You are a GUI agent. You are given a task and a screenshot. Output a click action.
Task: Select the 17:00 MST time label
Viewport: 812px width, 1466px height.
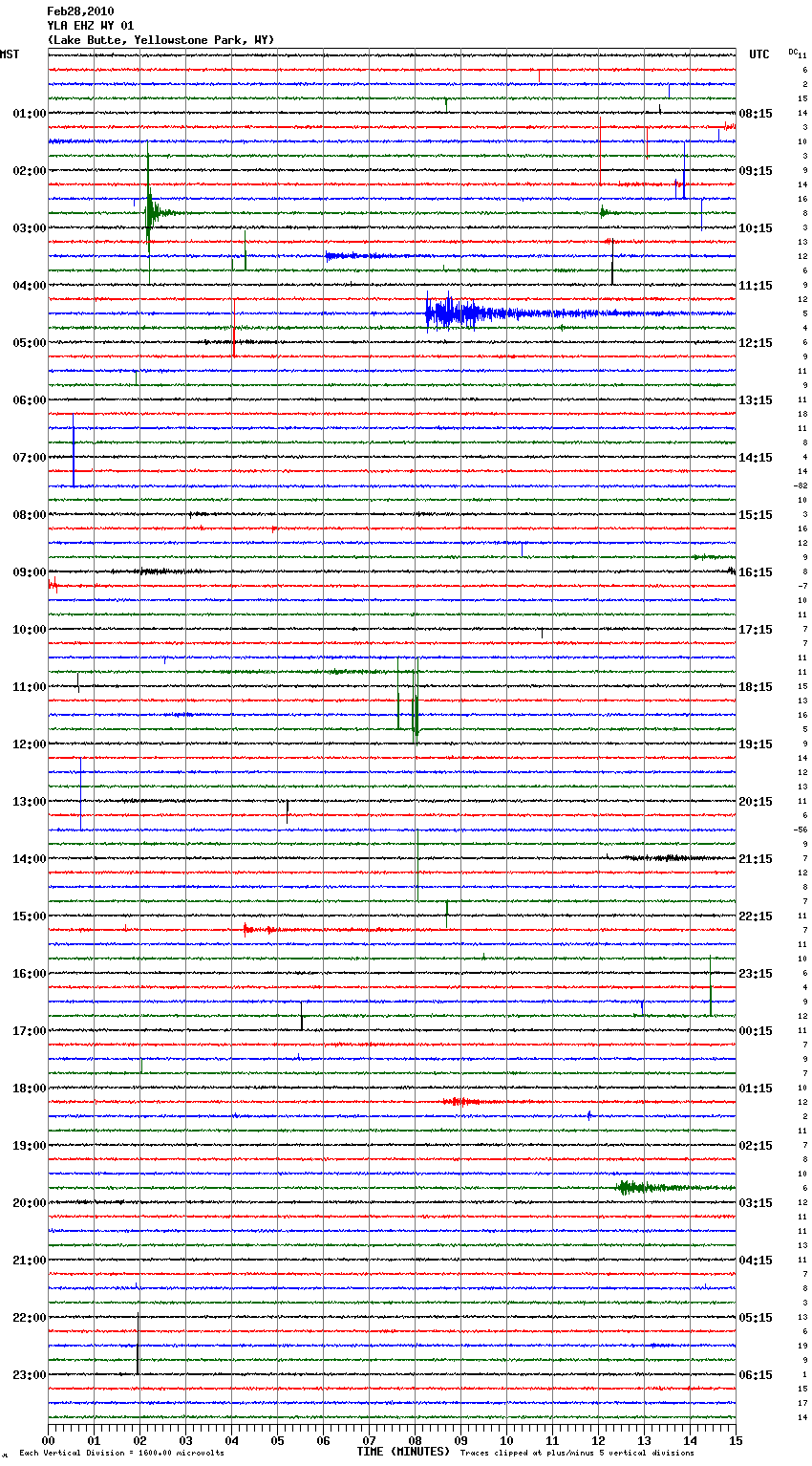coord(30,1031)
